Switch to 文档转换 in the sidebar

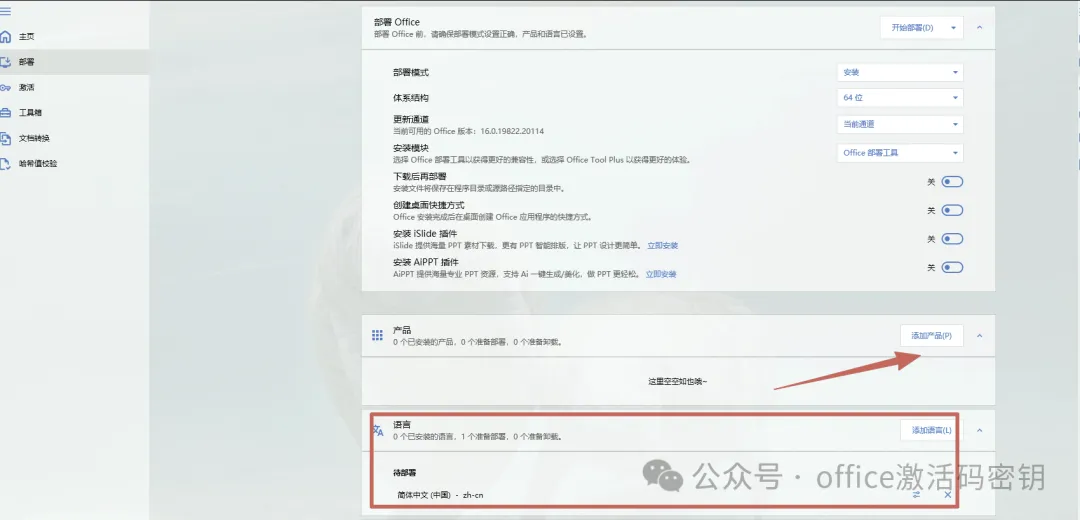(74, 138)
